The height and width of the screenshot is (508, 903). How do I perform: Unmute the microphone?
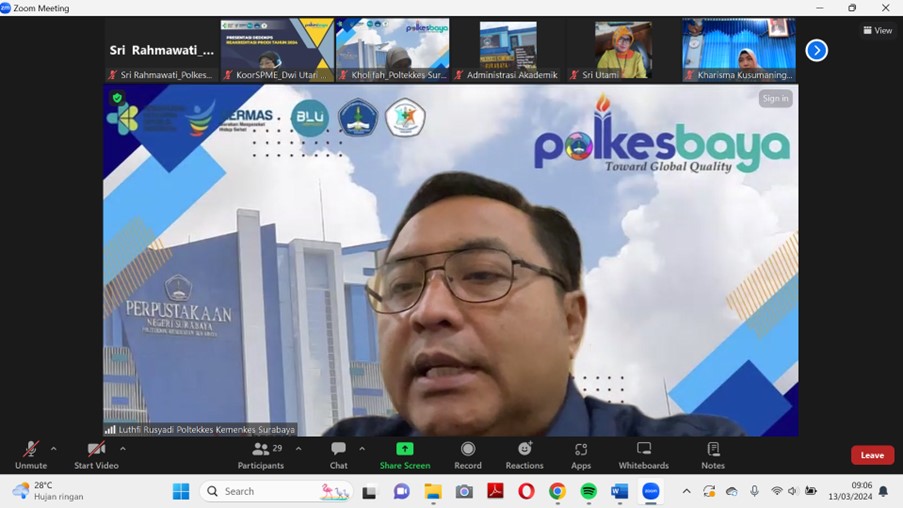31,455
